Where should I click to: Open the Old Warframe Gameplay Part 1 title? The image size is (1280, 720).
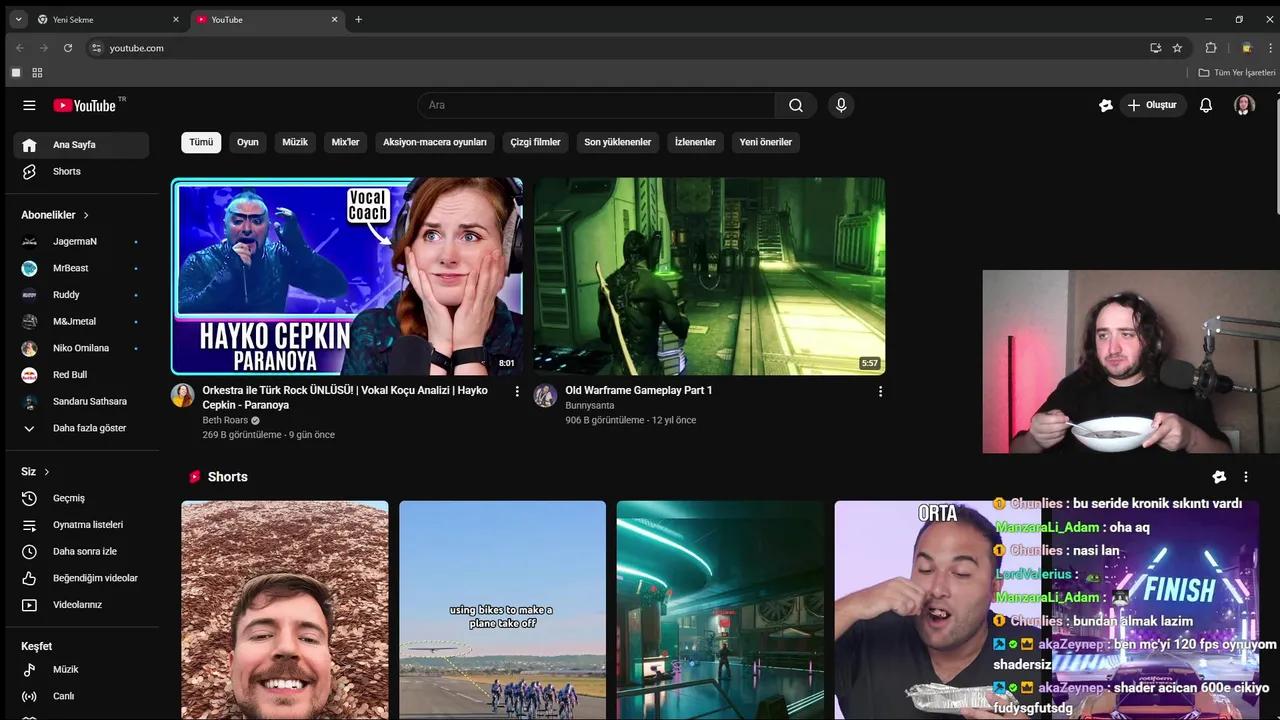pyautogui.click(x=639, y=391)
